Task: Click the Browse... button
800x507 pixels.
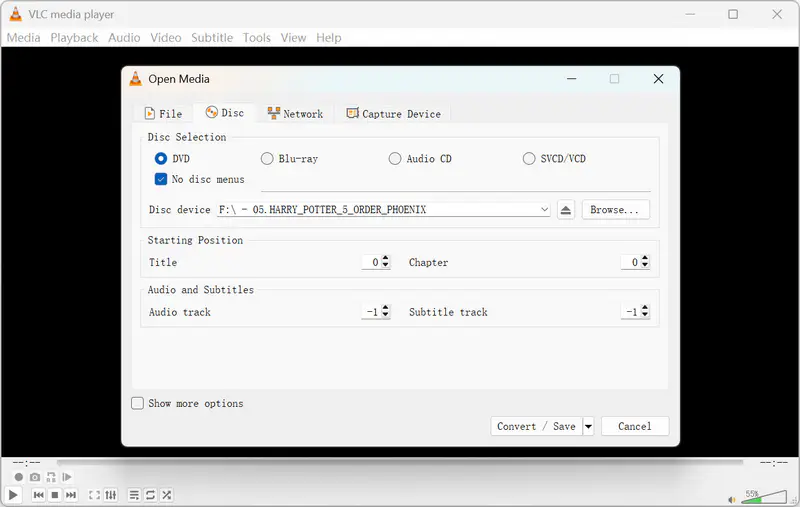Action: click(615, 210)
